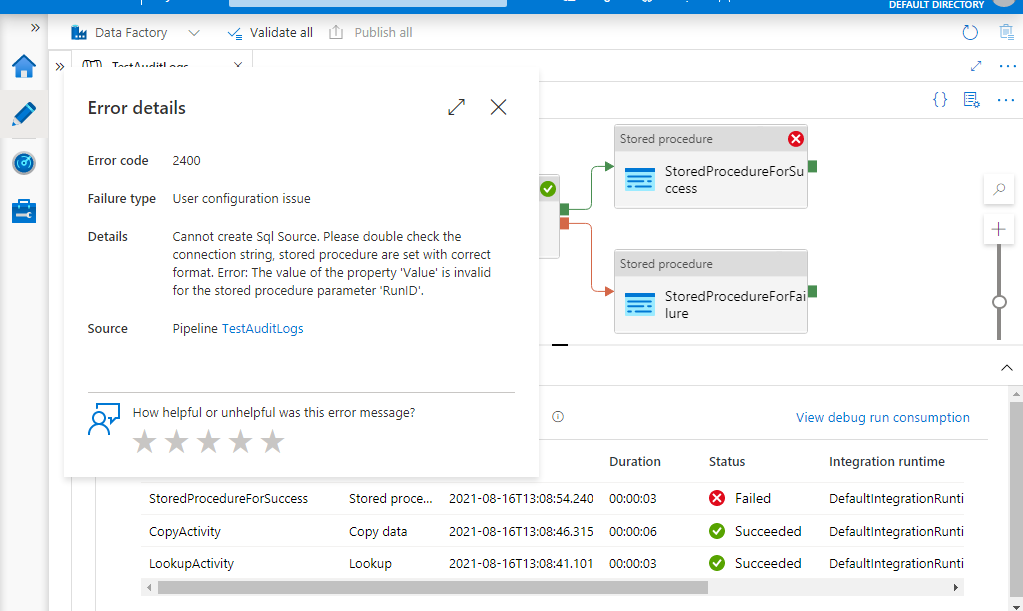Open the pipeline code view with braces icon
The height and width of the screenshot is (611, 1023).
pyautogui.click(x=937, y=99)
